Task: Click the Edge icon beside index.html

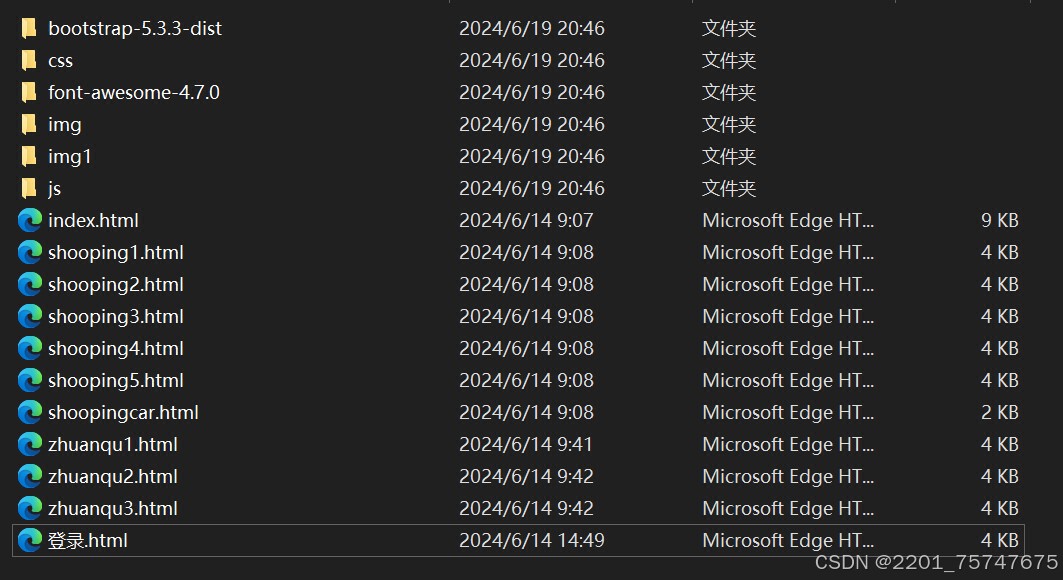Action: (x=30, y=220)
